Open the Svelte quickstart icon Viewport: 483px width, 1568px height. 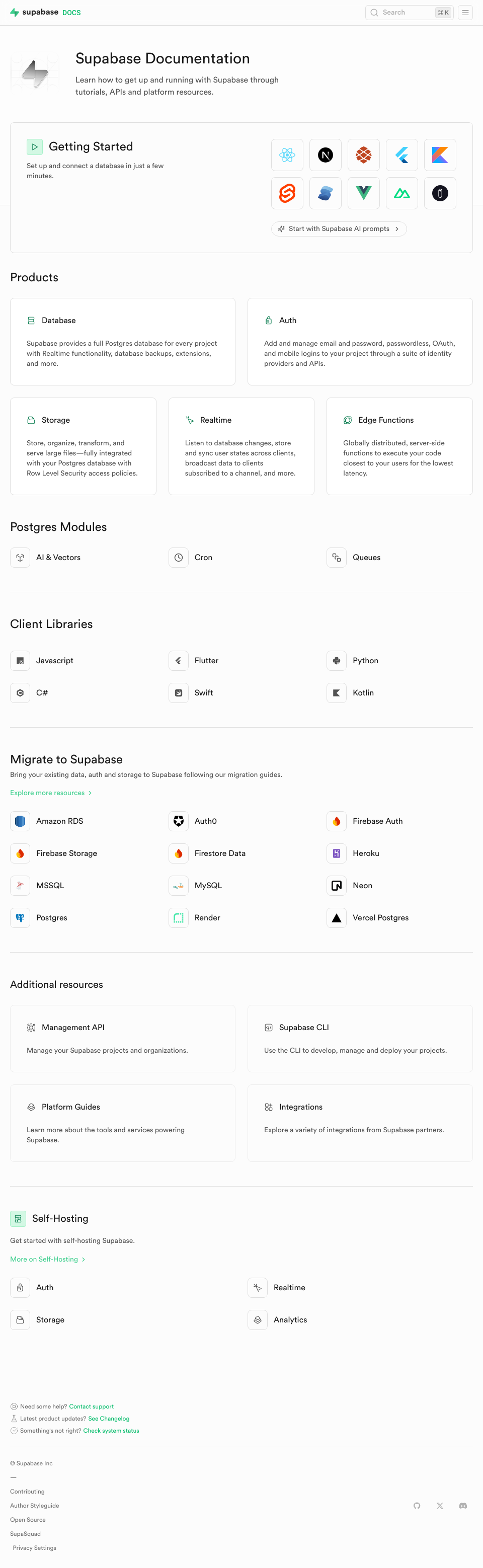tap(287, 194)
